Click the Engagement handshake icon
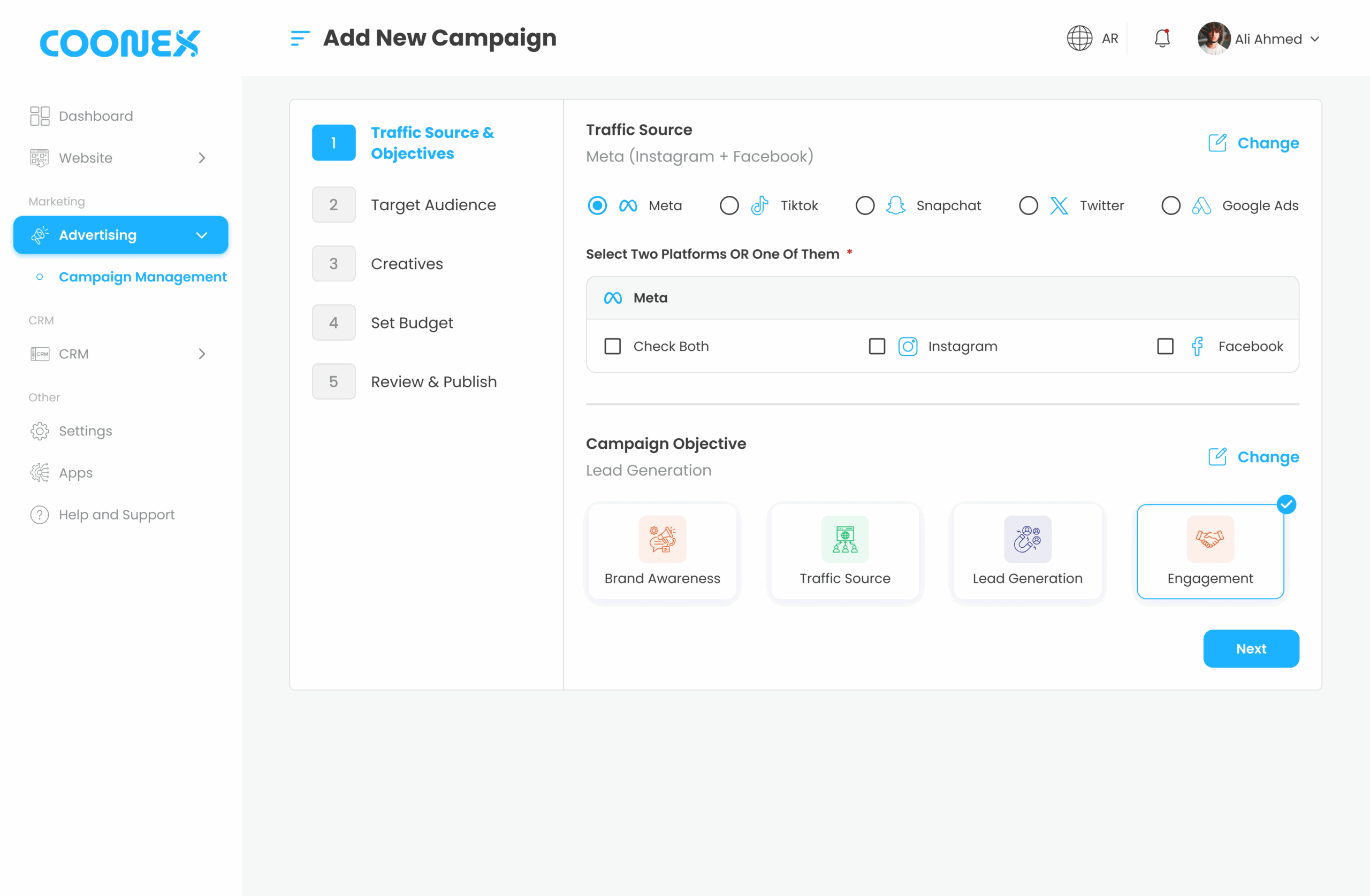 click(x=1209, y=539)
